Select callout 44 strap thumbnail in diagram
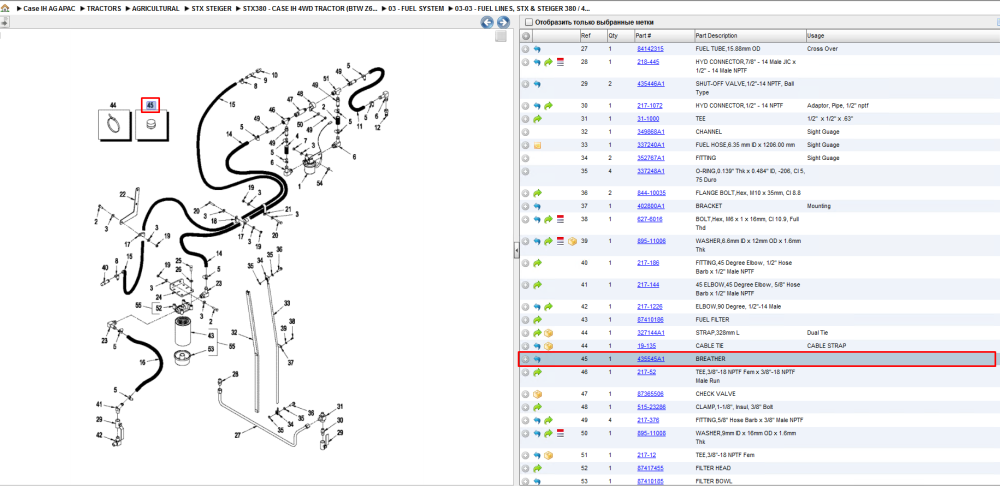The width and height of the screenshot is (1000, 486). pos(113,125)
